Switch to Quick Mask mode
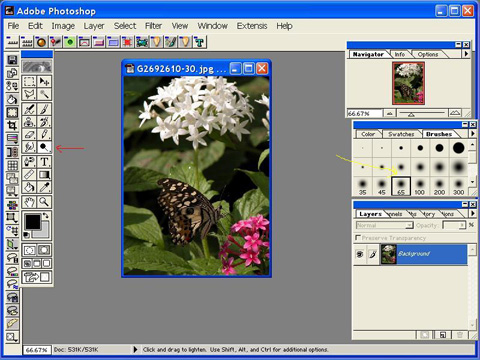 [44, 250]
